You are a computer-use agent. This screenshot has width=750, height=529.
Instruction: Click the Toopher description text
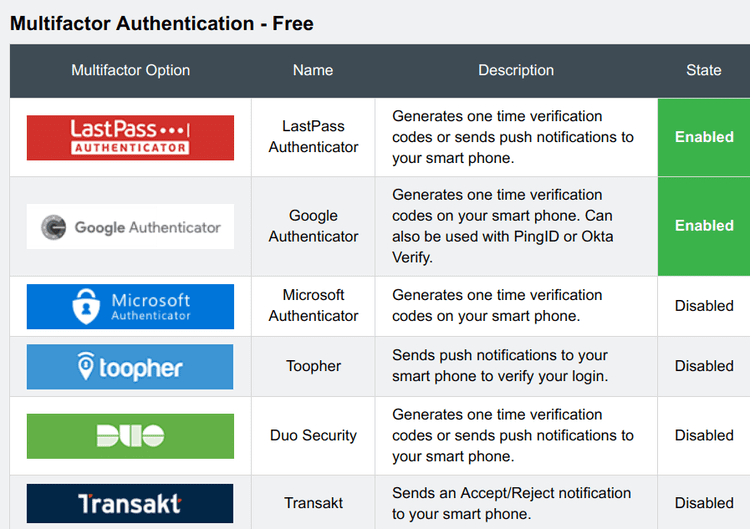click(500, 366)
